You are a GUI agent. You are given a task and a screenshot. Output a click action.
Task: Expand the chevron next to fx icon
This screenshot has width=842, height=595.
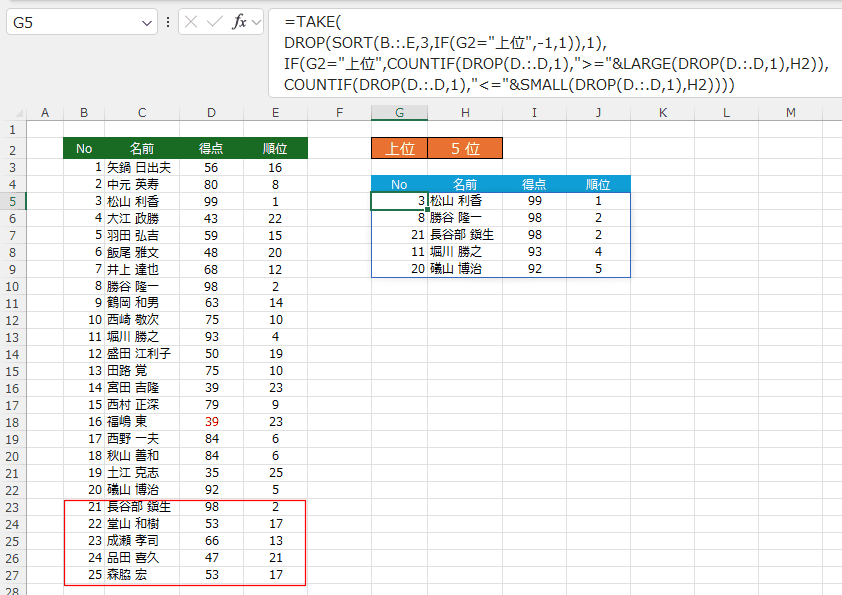click(256, 22)
